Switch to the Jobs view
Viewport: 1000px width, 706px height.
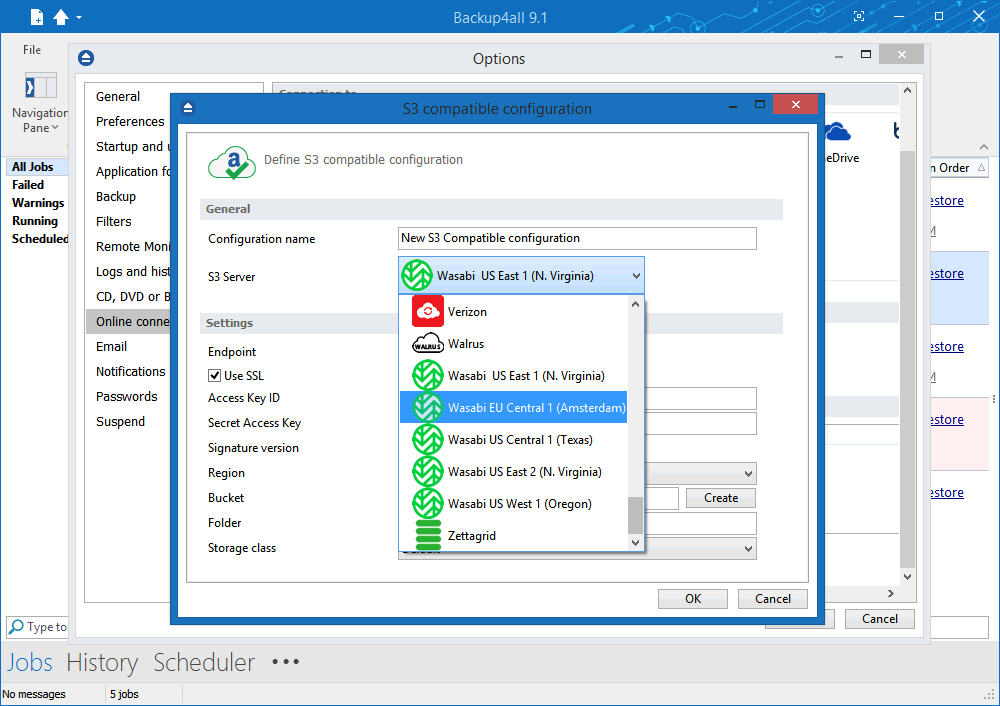[30, 663]
